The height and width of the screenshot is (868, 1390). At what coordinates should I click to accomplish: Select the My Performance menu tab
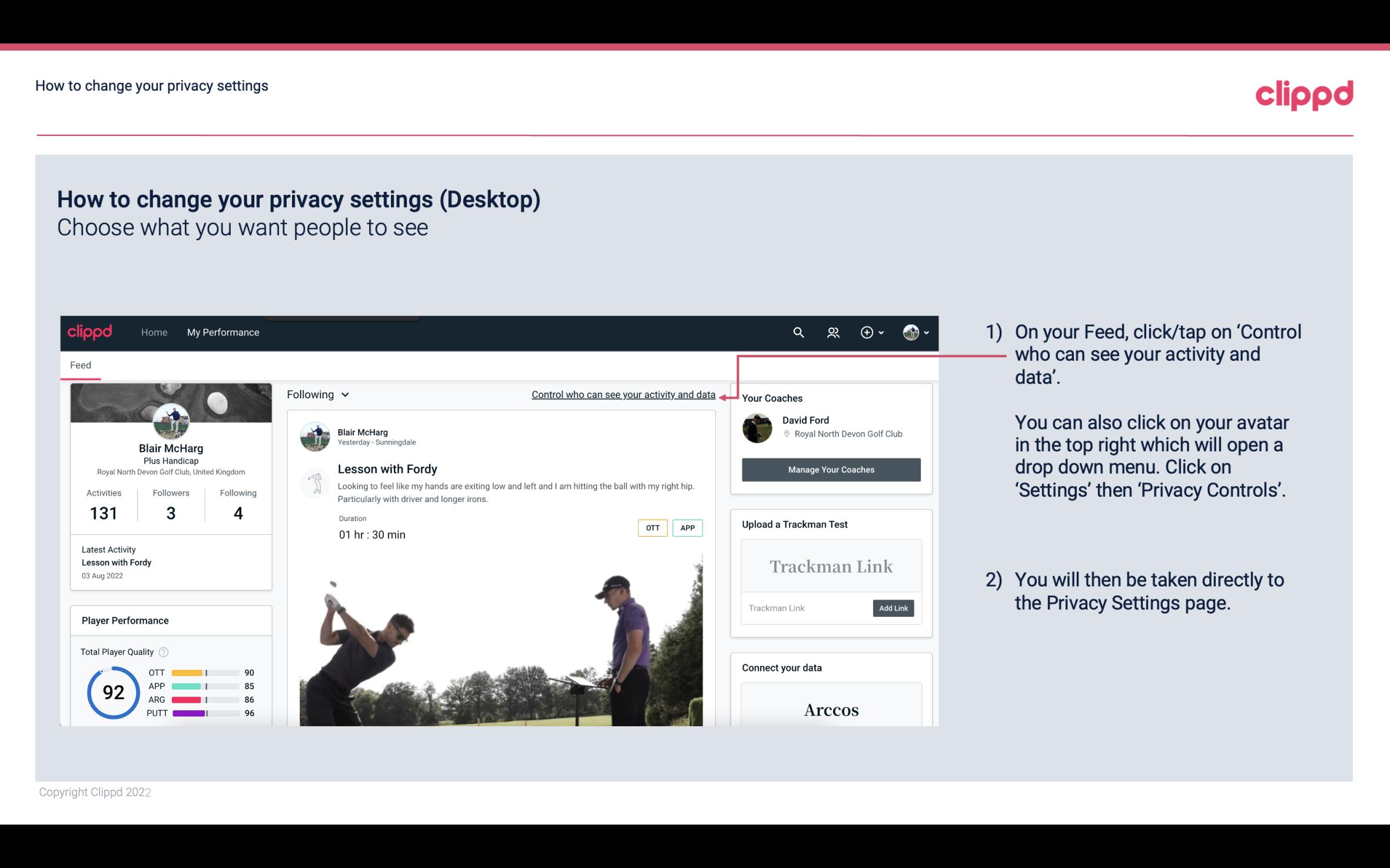coord(222,332)
